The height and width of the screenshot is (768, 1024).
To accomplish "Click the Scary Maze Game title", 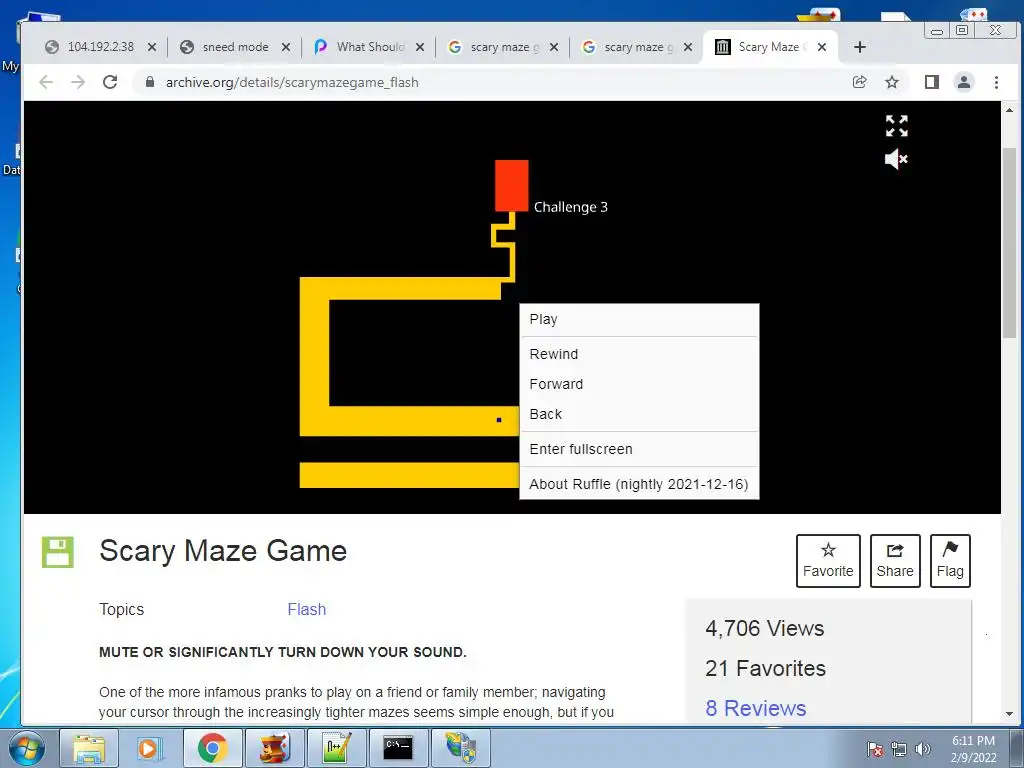I will [223, 551].
